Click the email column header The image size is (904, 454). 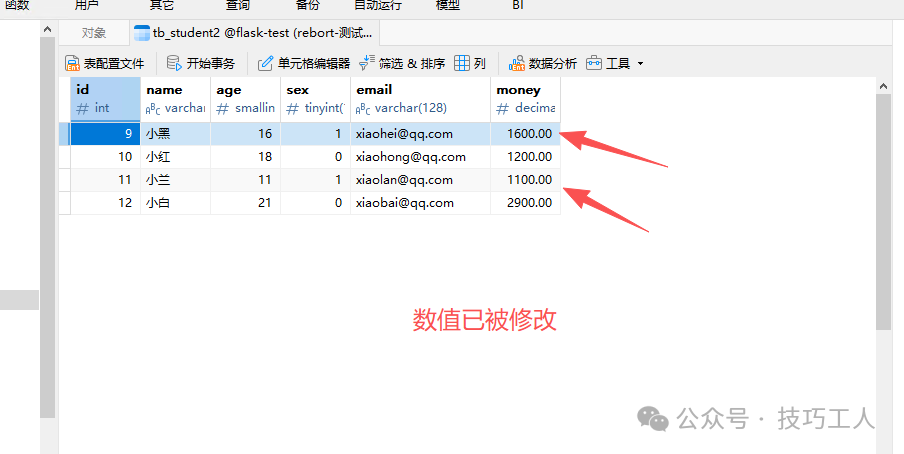click(420, 99)
